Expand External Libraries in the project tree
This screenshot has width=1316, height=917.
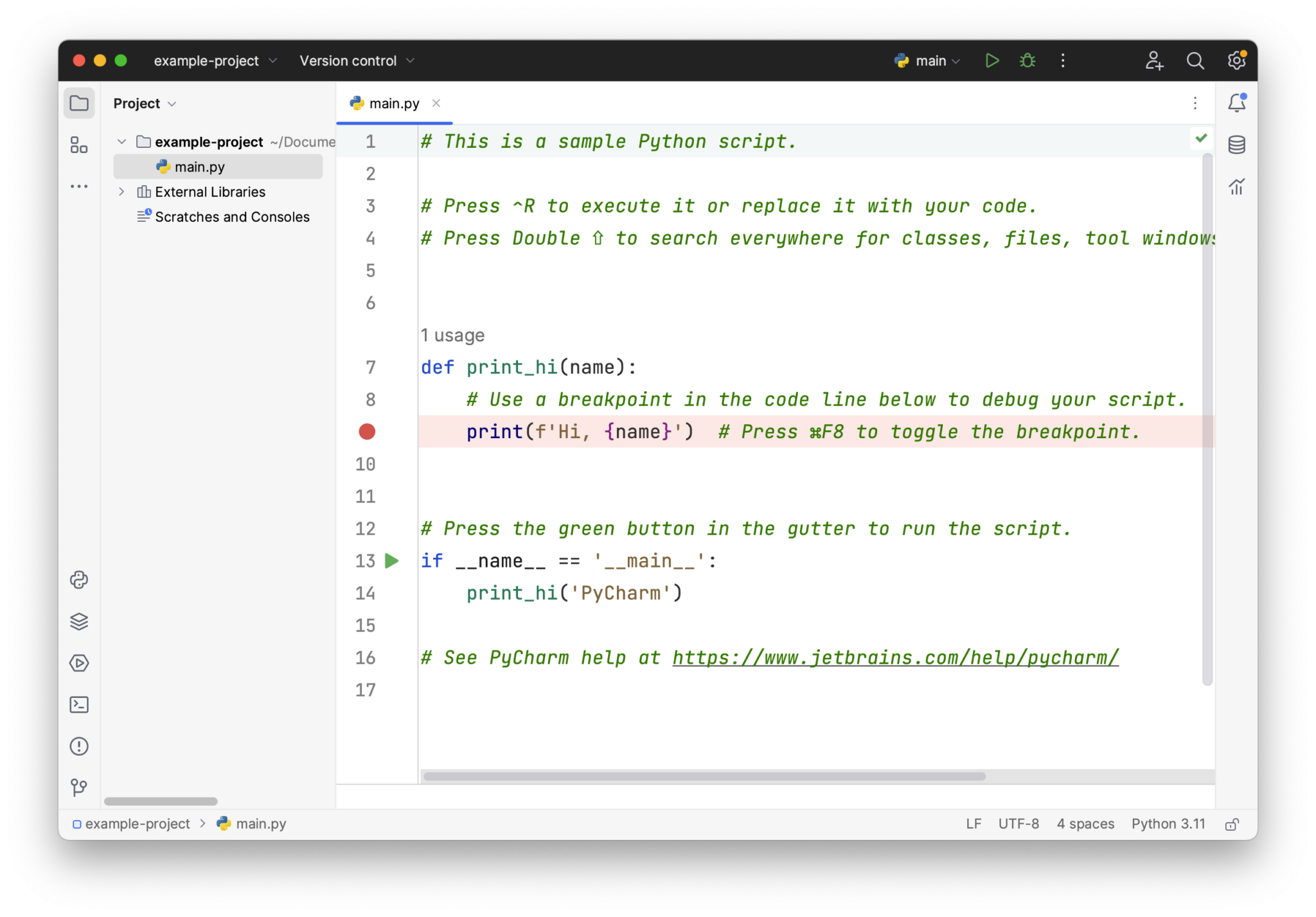pos(121,191)
